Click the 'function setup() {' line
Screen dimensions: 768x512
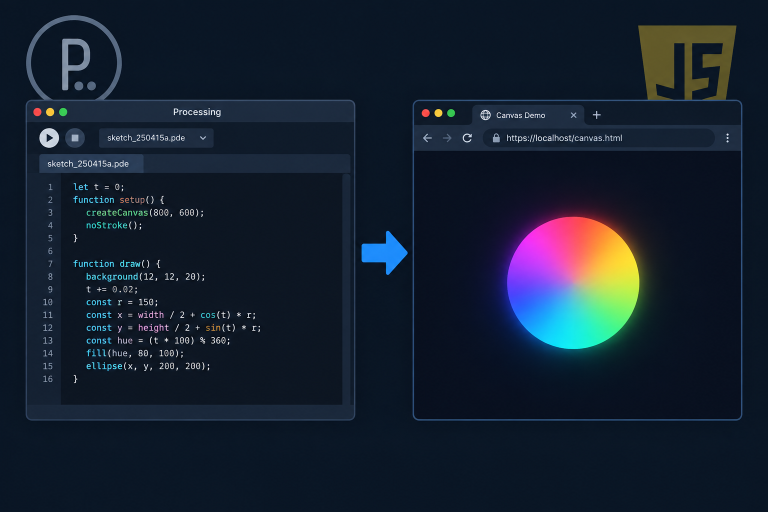119,200
